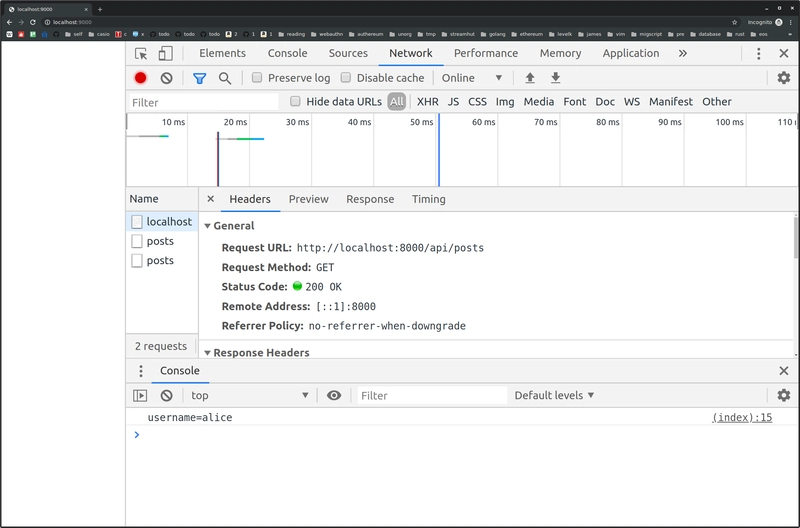The image size is (800, 528).
Task: Check Hide data URLs
Action: tap(295, 101)
